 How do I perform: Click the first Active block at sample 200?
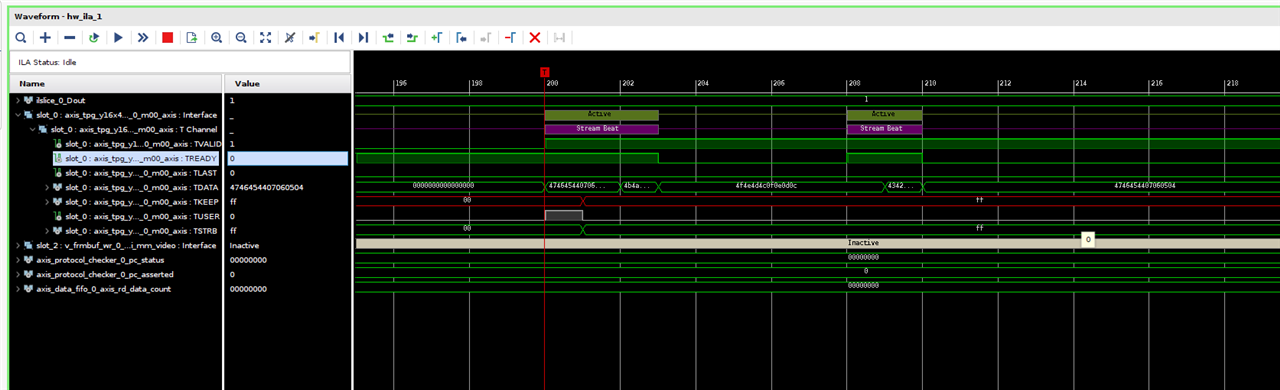click(x=601, y=114)
